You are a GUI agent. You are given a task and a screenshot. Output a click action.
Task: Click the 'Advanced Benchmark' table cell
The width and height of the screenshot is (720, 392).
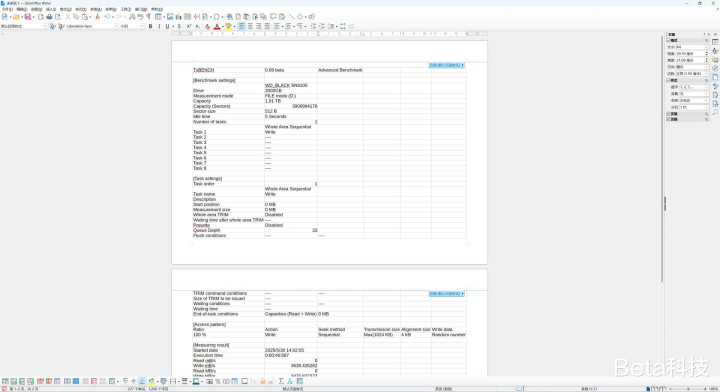[340, 70]
